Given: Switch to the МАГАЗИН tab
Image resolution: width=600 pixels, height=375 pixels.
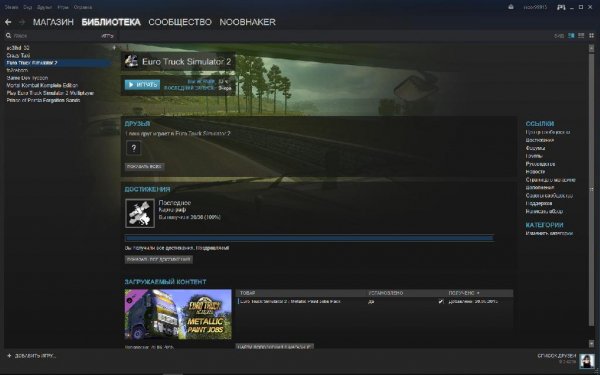Looking at the screenshot, I should pos(53,22).
